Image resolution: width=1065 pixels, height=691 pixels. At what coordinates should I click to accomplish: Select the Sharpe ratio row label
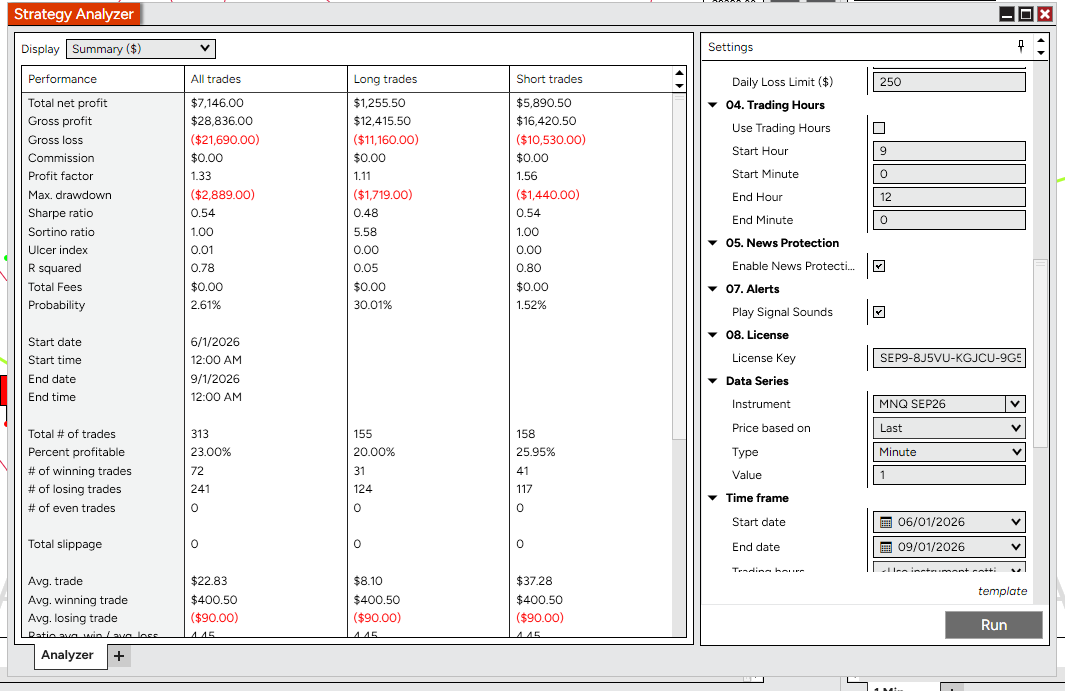click(x=60, y=213)
